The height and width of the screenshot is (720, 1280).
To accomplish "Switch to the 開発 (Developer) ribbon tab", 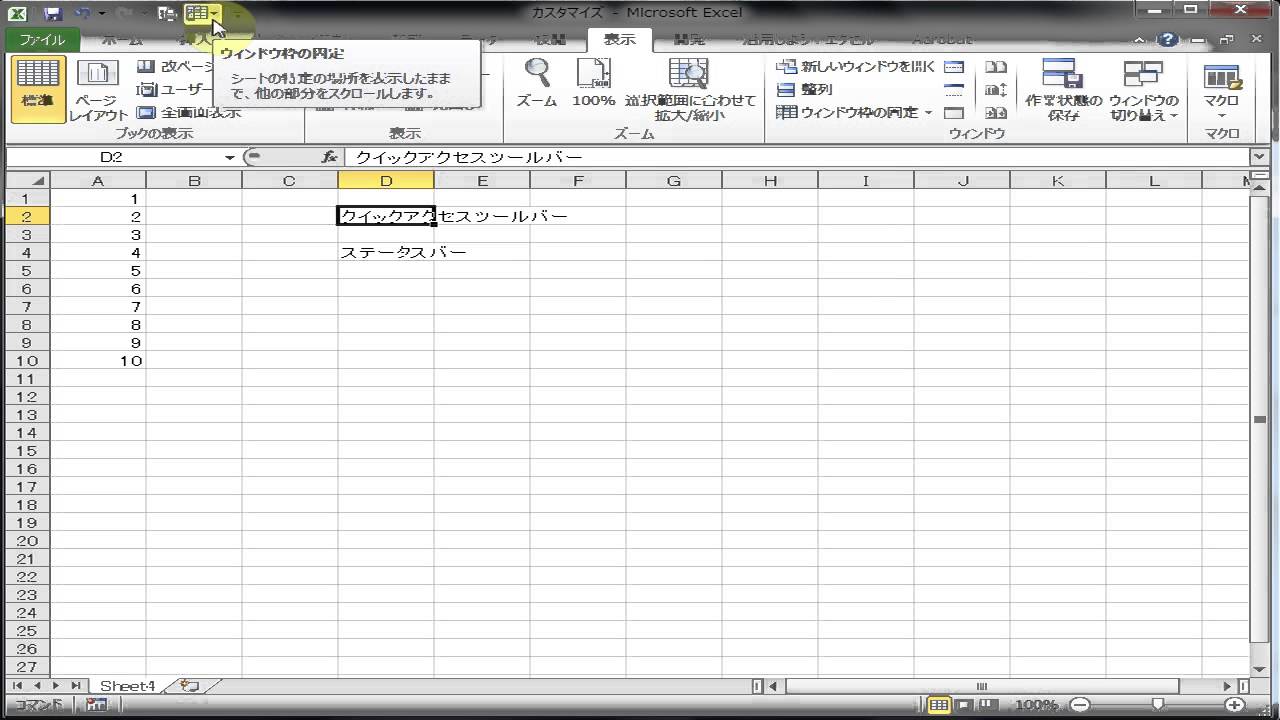I will click(x=689, y=40).
